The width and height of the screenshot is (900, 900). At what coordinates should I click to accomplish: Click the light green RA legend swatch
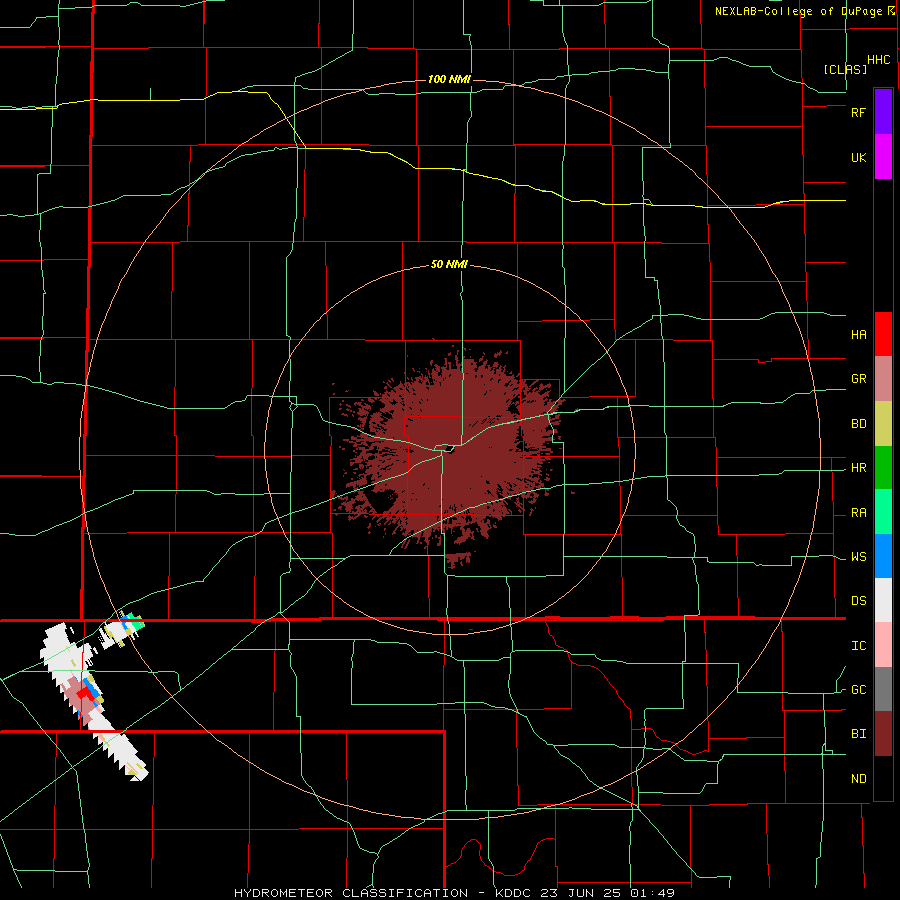883,512
